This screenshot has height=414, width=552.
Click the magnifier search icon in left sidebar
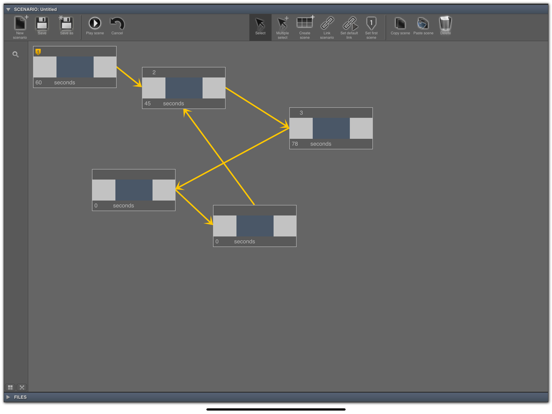click(x=15, y=54)
